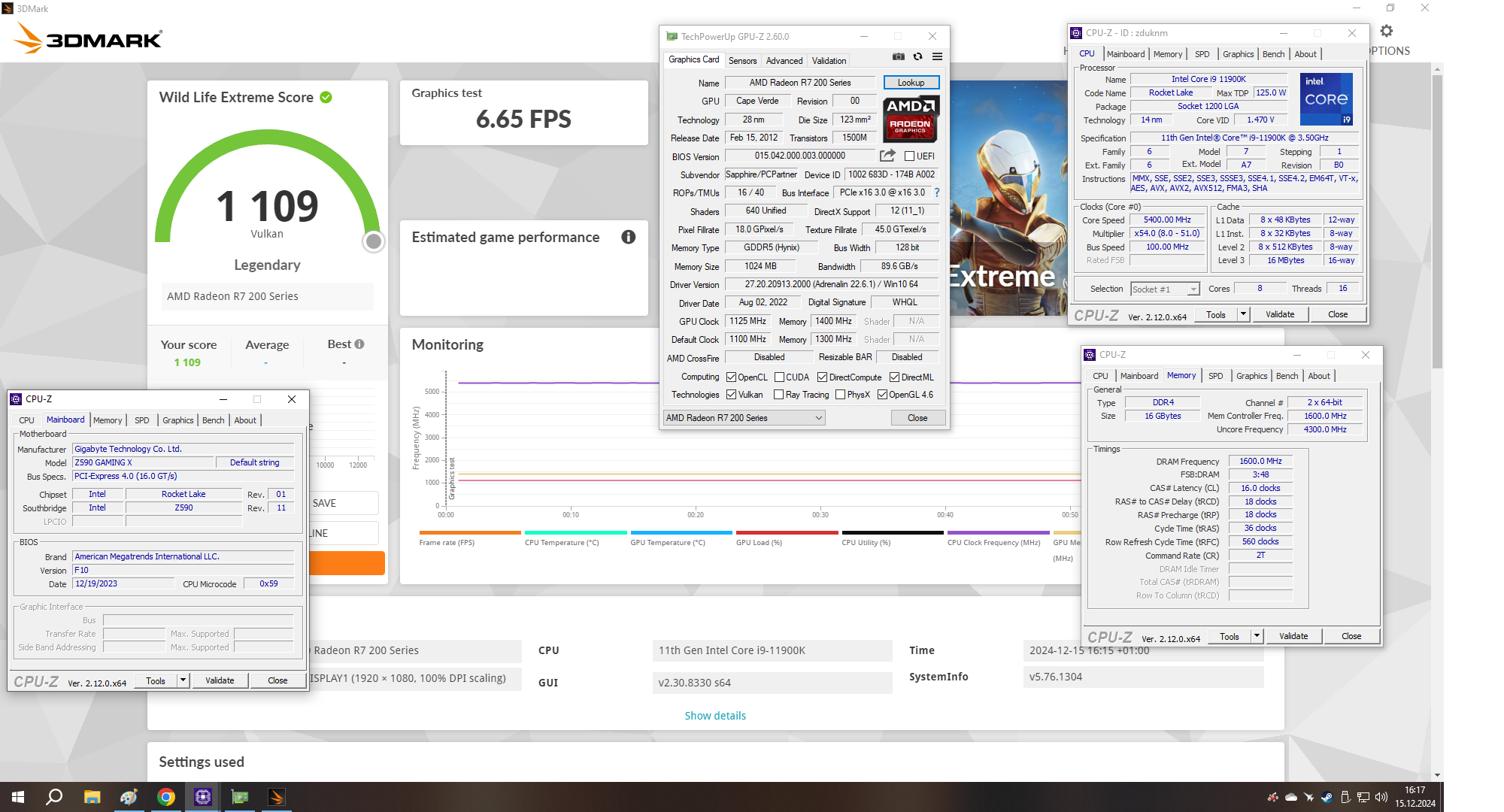Click the purple CPU Clock Frequency legend bar

click(x=998, y=532)
